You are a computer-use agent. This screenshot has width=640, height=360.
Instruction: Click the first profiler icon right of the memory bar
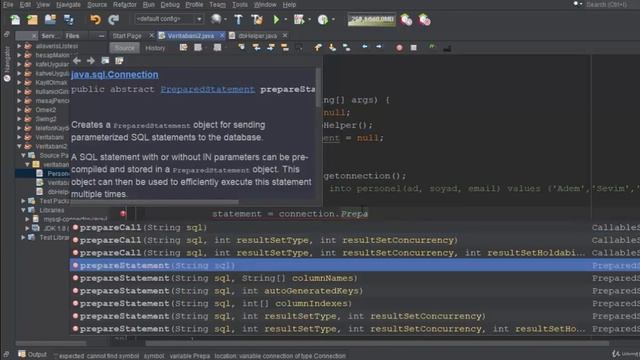[x=406, y=20]
